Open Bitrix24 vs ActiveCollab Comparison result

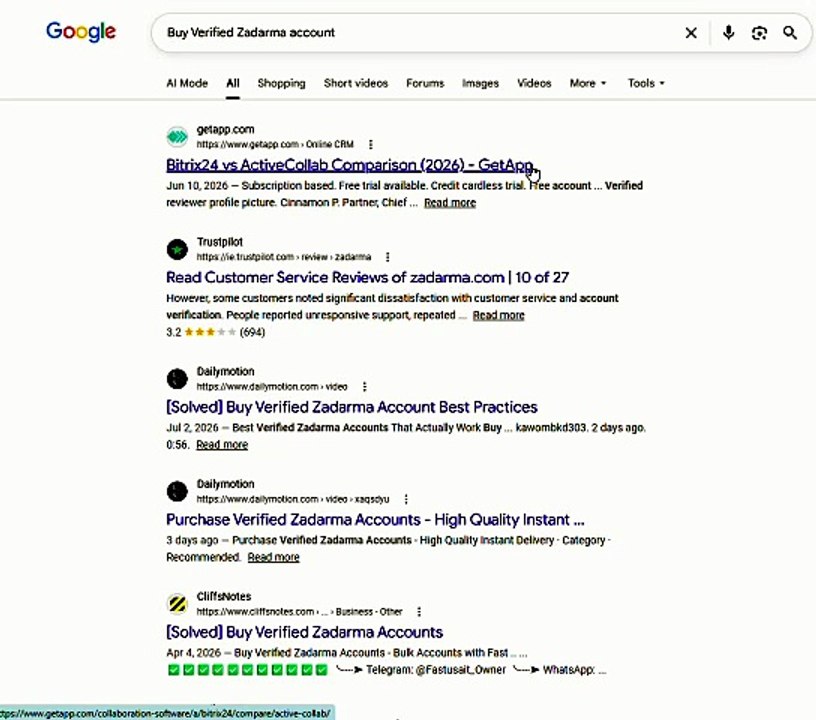pos(350,165)
